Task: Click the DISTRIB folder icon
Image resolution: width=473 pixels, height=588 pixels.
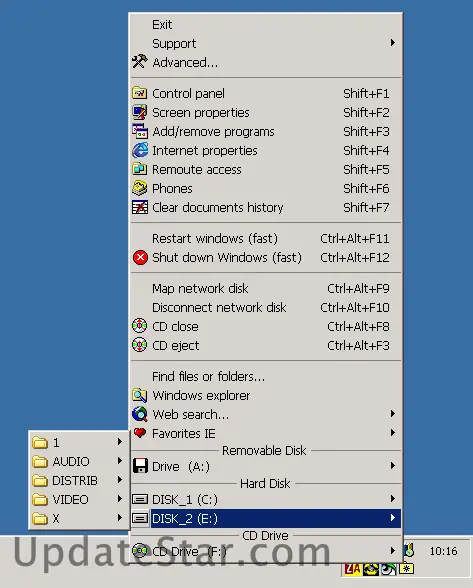Action: (40, 481)
